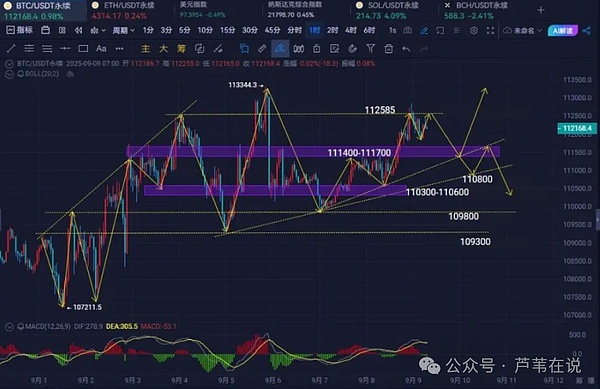
Task: Take a chart snapshot with camera icon
Action: coord(408,30)
